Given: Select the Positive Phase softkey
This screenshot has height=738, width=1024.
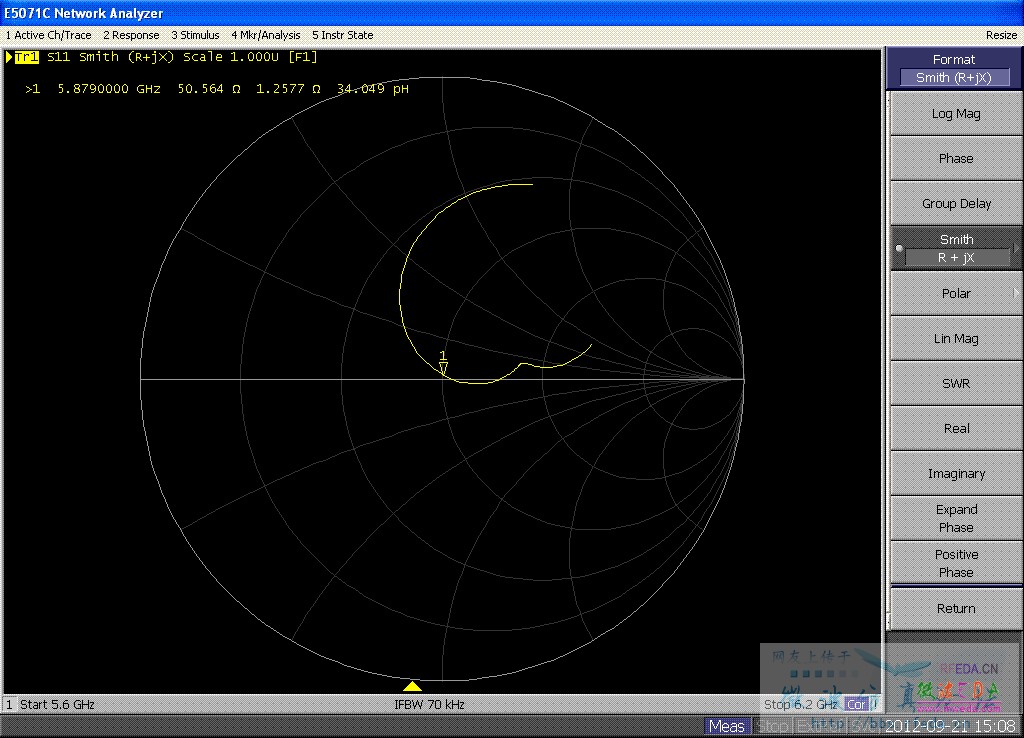Looking at the screenshot, I should tap(956, 563).
